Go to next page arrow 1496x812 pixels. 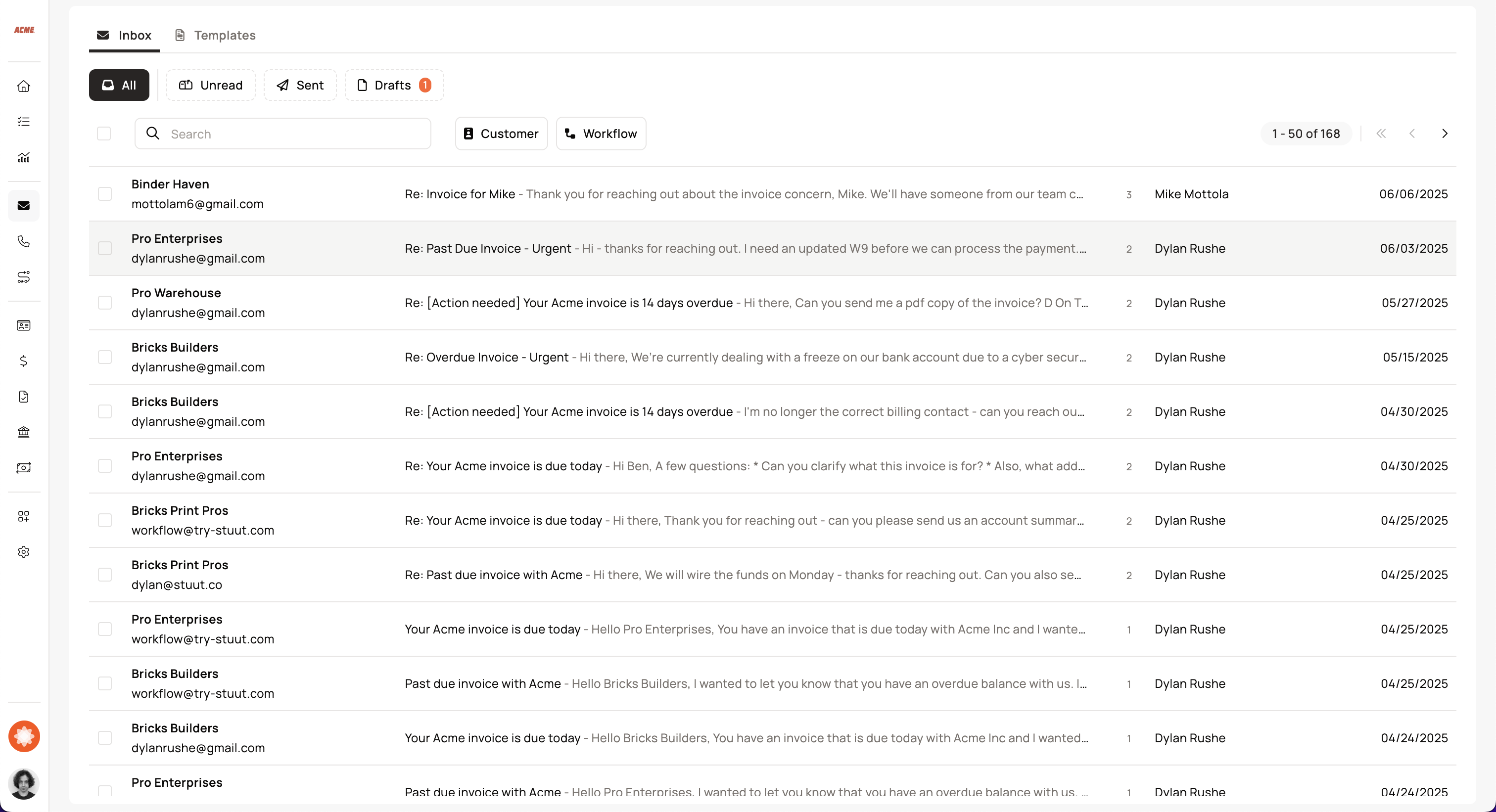click(1445, 134)
